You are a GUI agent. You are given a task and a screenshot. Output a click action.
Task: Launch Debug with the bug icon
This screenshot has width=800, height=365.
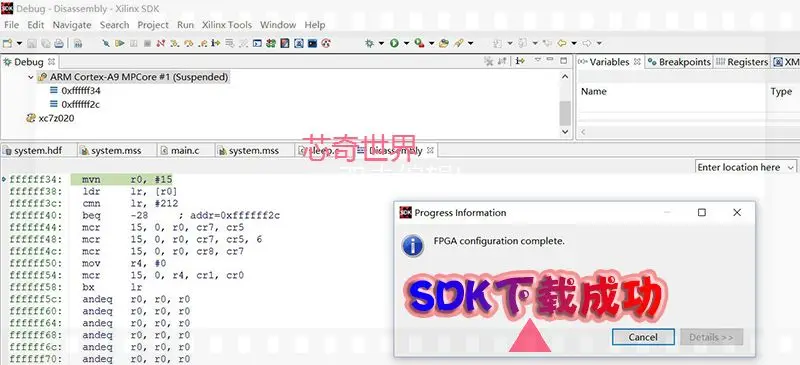point(369,43)
